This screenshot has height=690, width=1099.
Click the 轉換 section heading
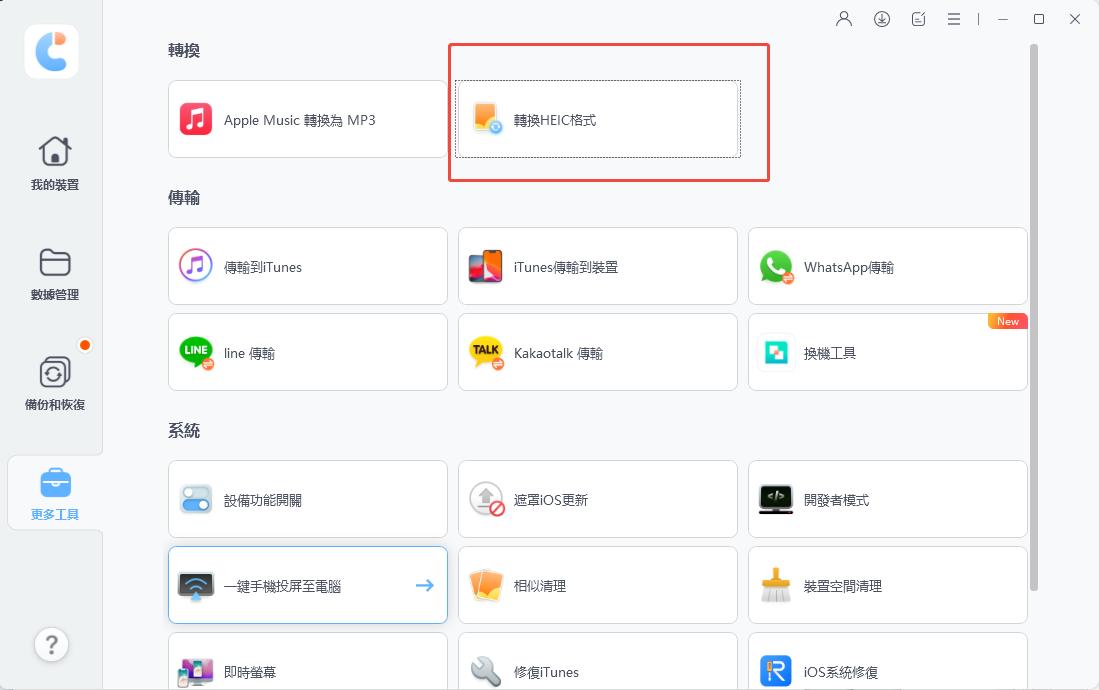184,50
